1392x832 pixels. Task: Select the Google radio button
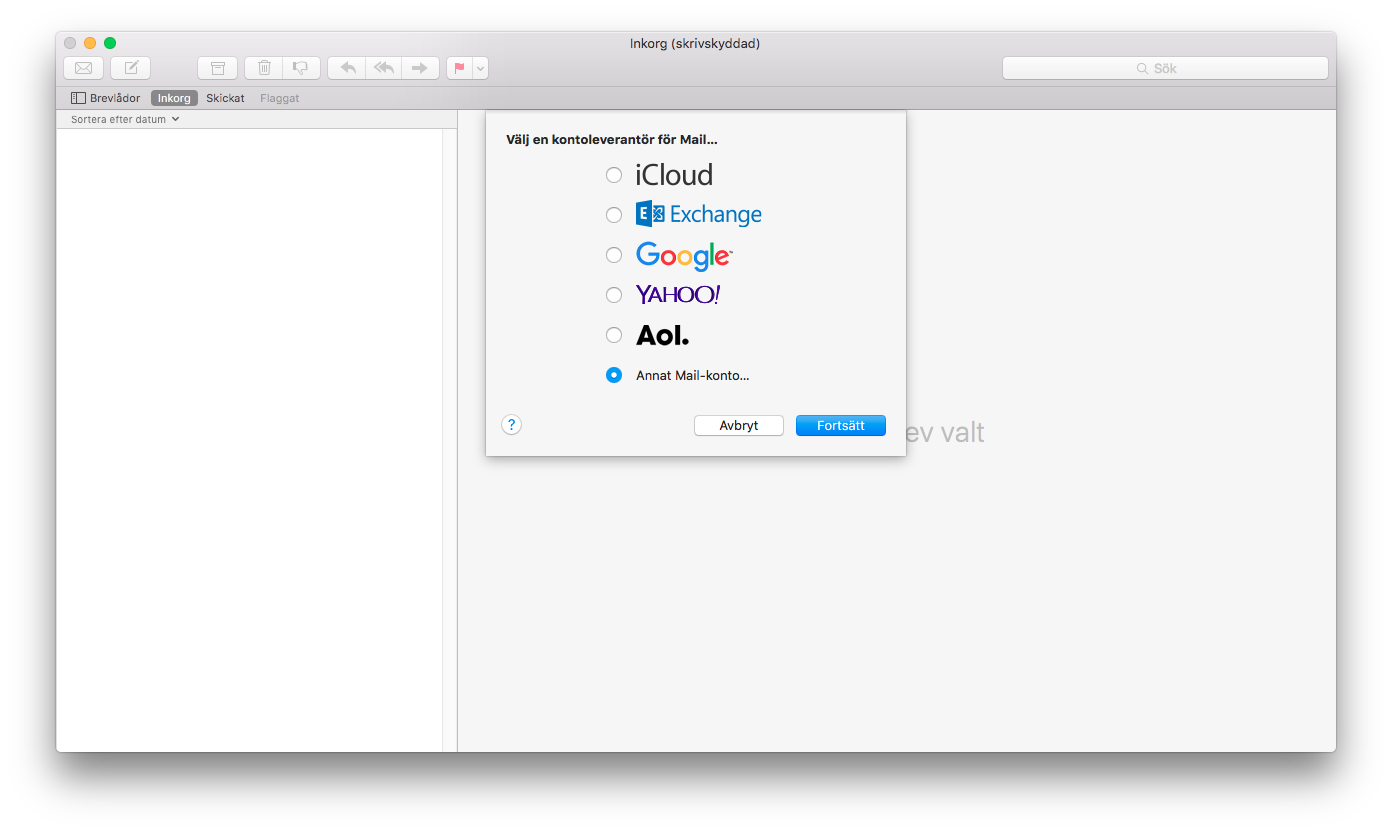pos(614,255)
